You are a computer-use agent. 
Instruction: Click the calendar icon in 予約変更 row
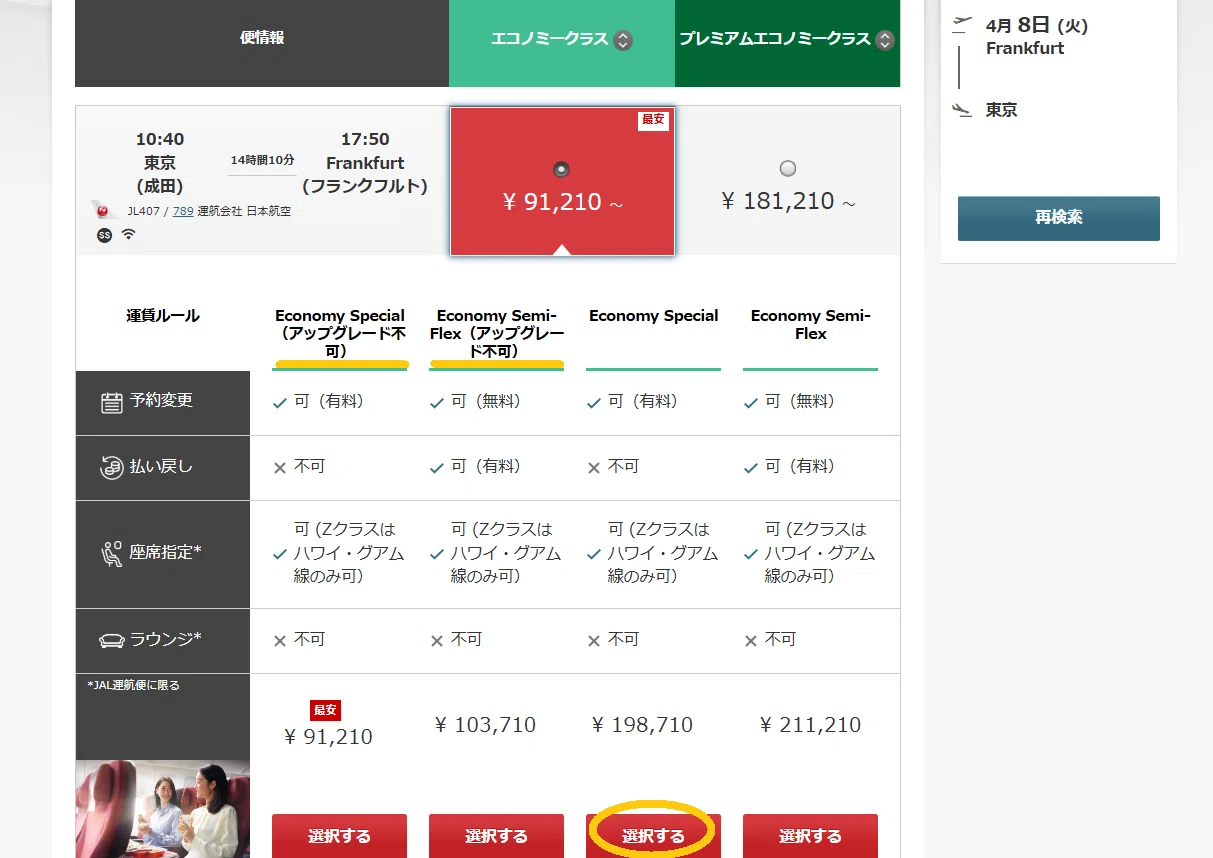pyautogui.click(x=112, y=403)
